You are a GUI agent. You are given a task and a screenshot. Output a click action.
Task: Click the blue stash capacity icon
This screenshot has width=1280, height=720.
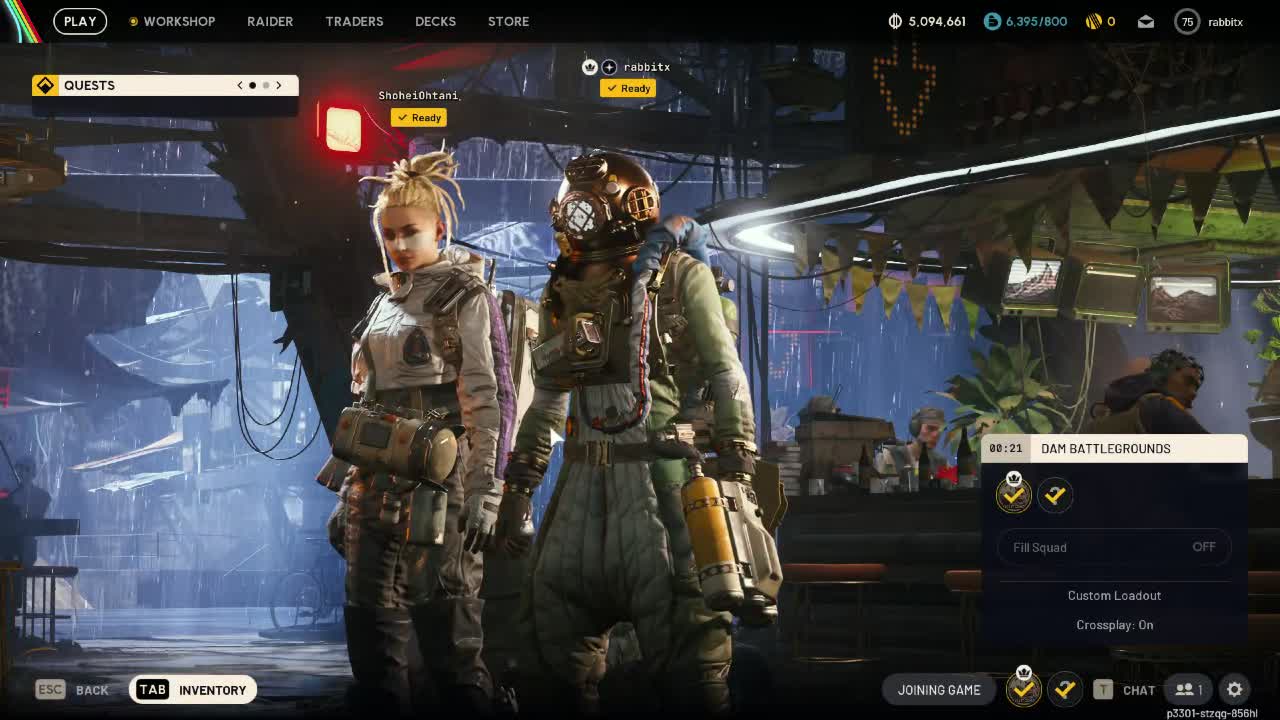[992, 21]
